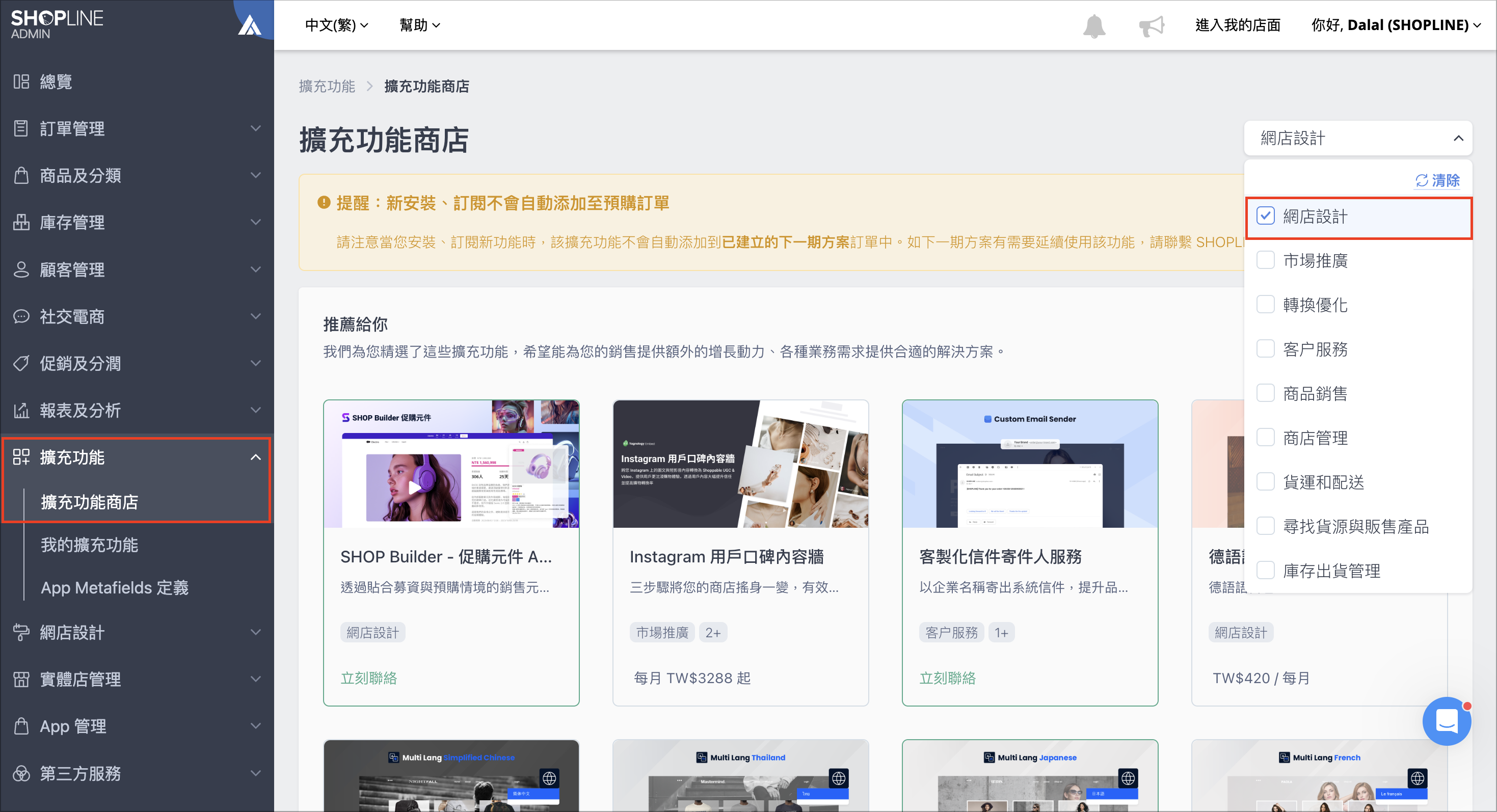Click the 商品及分類 bag icon
Image resolution: width=1497 pixels, height=812 pixels.
point(21,175)
